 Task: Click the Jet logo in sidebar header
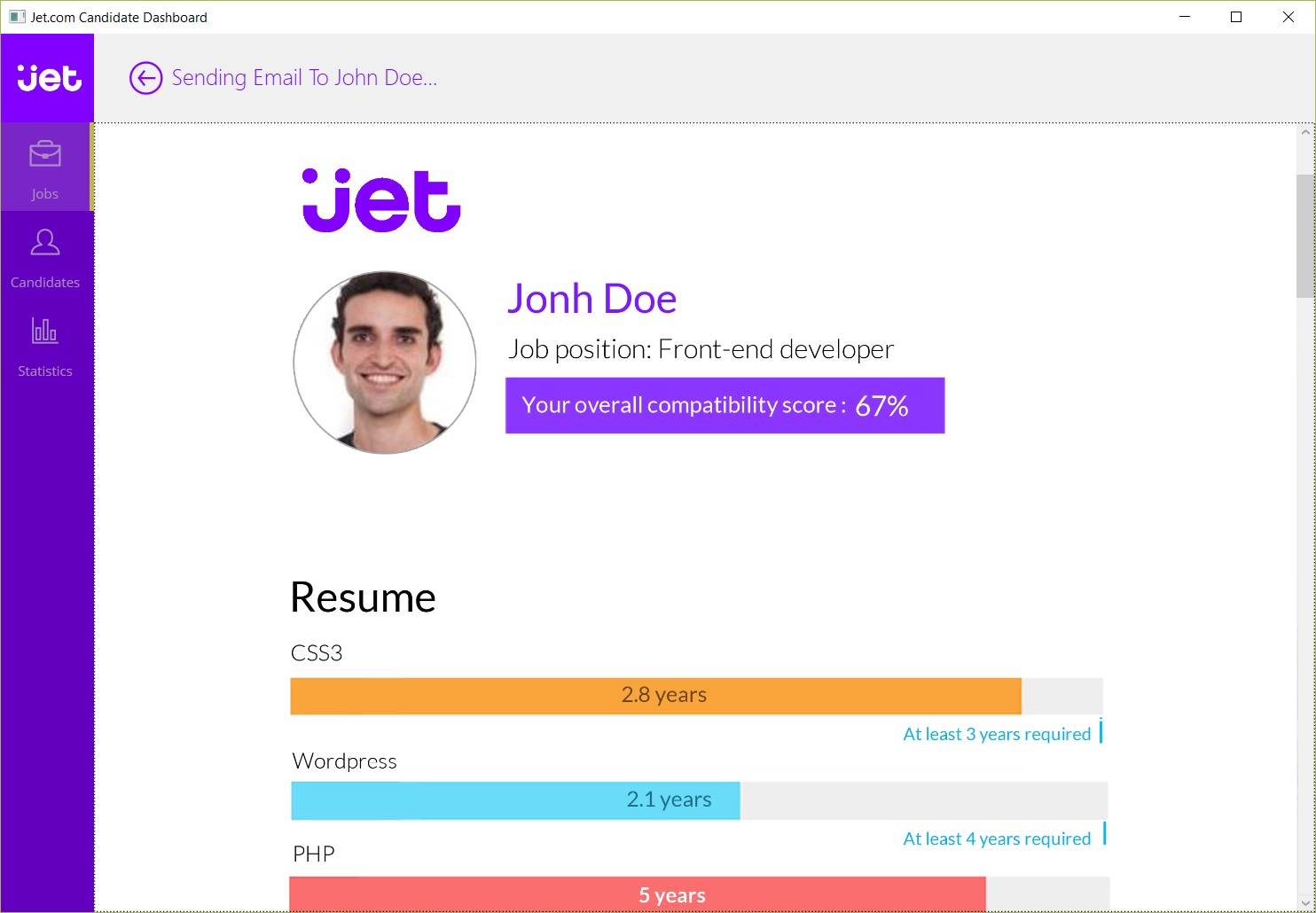coord(49,78)
